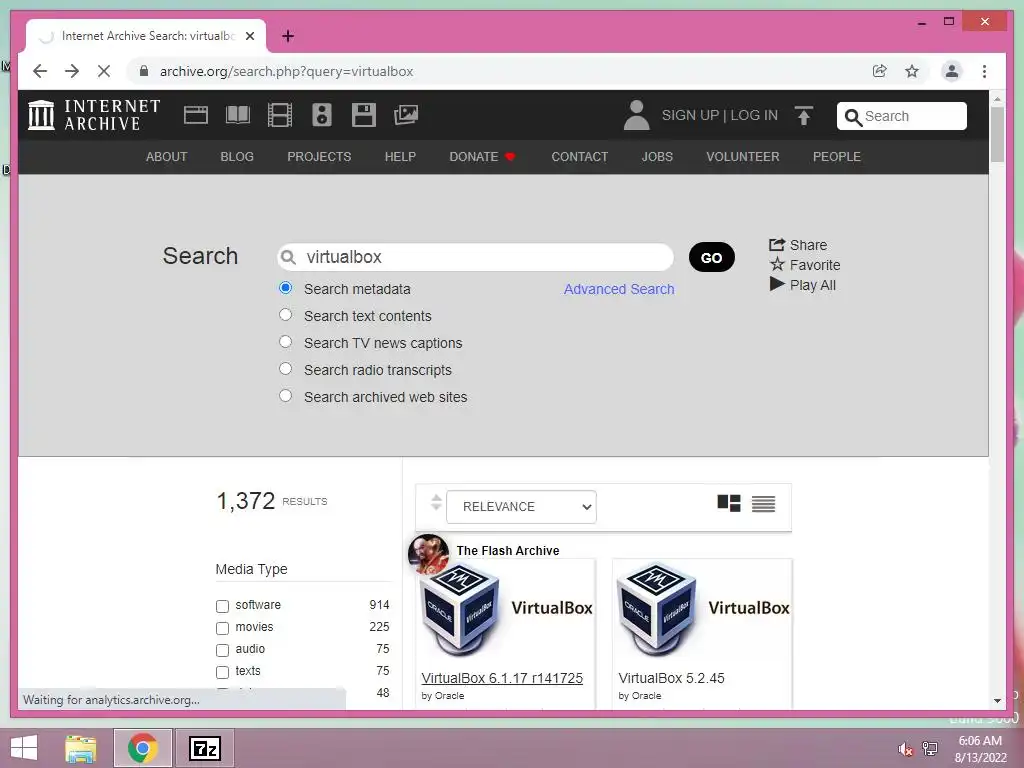
Task: Open VirtualBox 6.1.17 r141725 result
Action: (502, 678)
